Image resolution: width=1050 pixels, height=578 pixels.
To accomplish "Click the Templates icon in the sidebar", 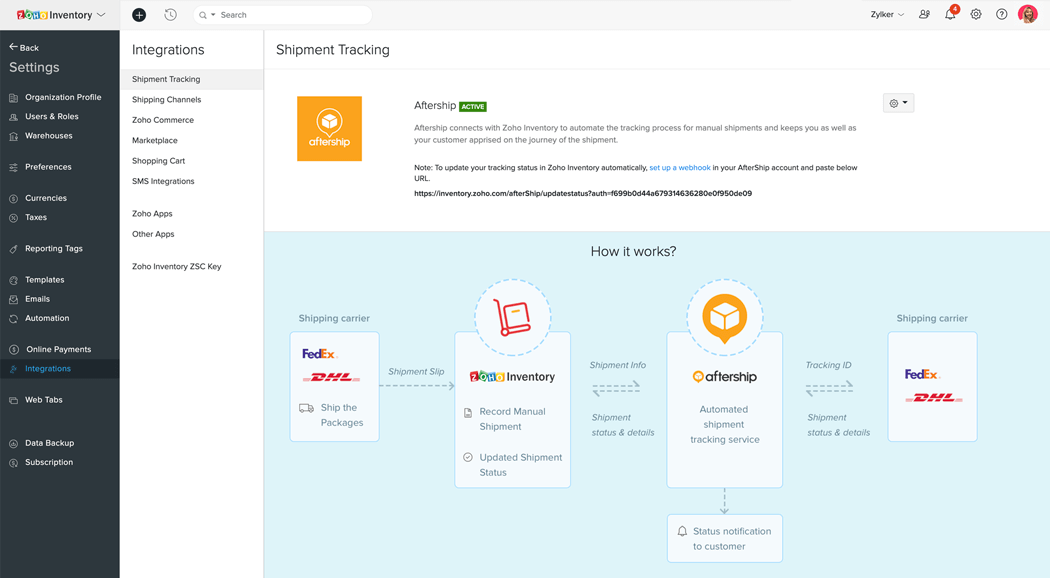I will (14, 279).
